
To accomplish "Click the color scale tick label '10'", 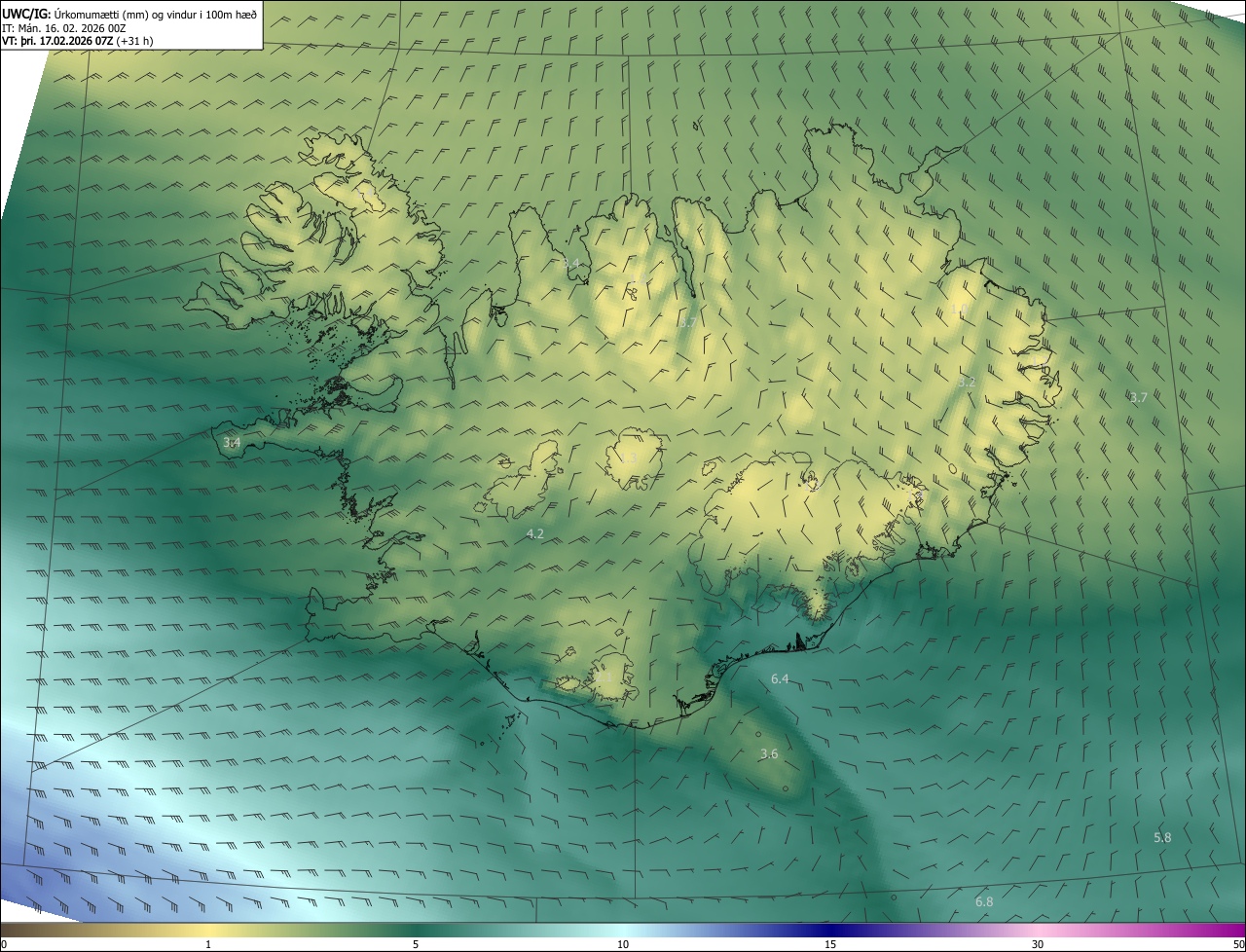I will click(x=623, y=944).
